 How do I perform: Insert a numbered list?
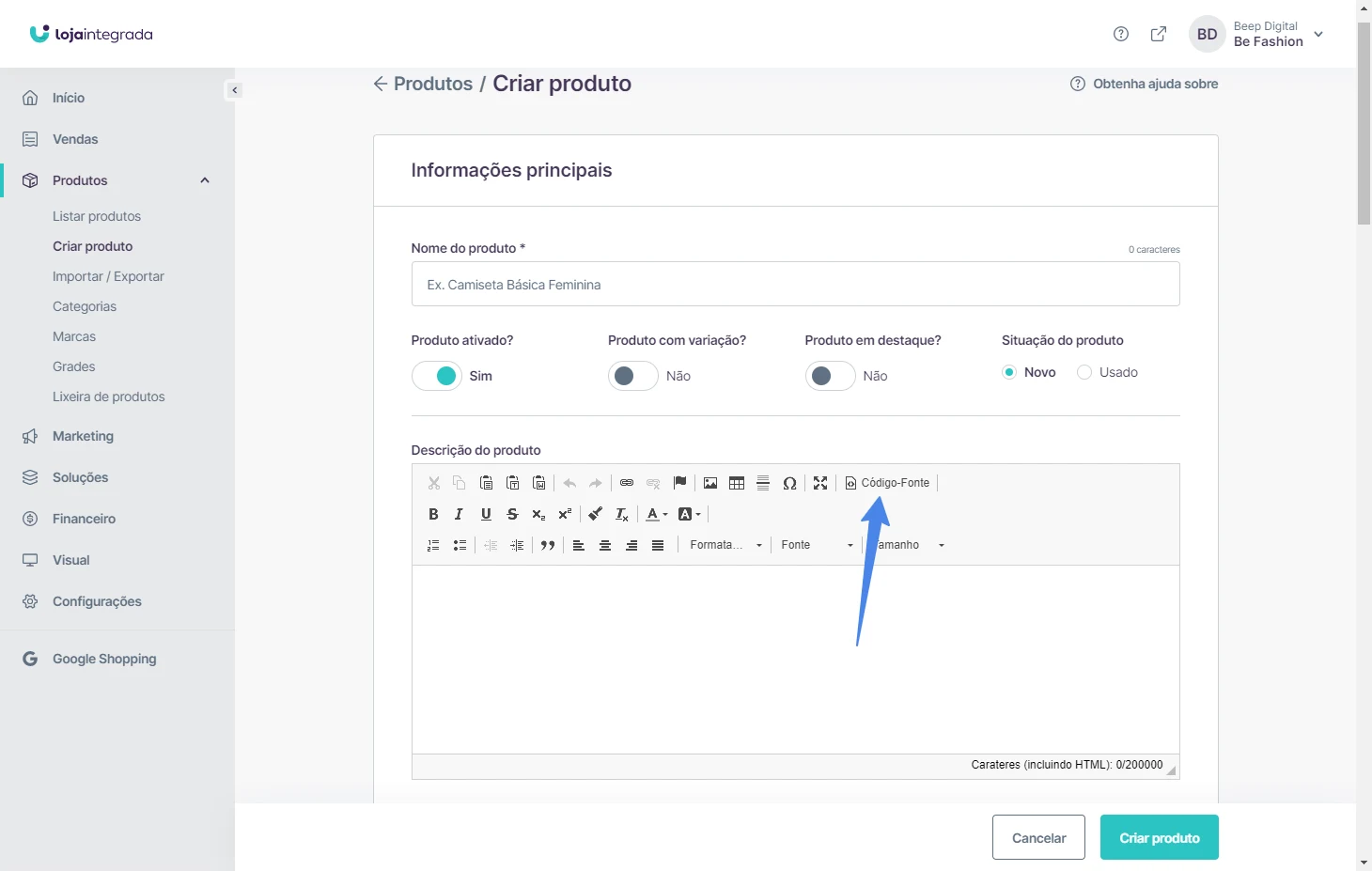pyautogui.click(x=433, y=545)
